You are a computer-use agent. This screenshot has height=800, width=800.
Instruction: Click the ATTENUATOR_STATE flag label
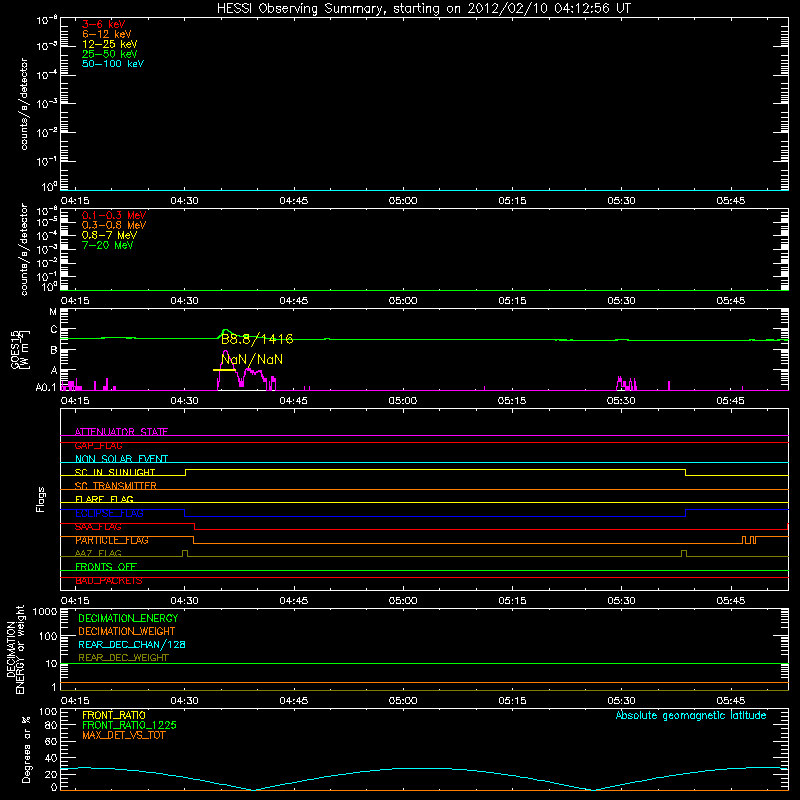(121, 432)
